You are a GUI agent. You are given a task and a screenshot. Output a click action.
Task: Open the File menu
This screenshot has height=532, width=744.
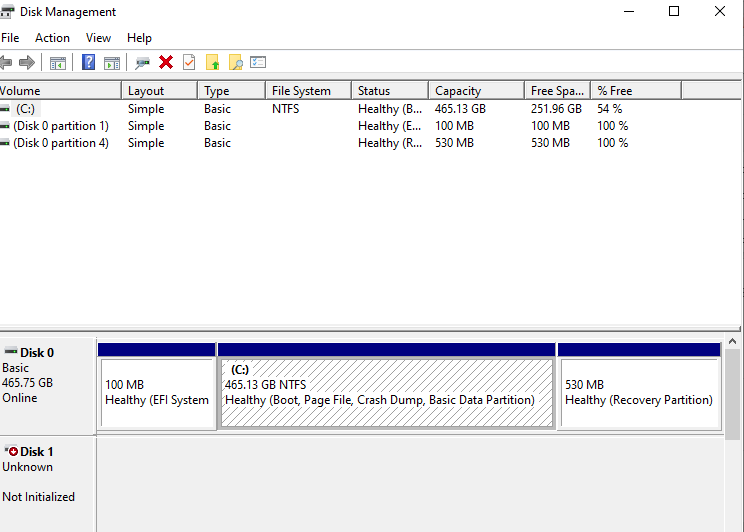10,38
